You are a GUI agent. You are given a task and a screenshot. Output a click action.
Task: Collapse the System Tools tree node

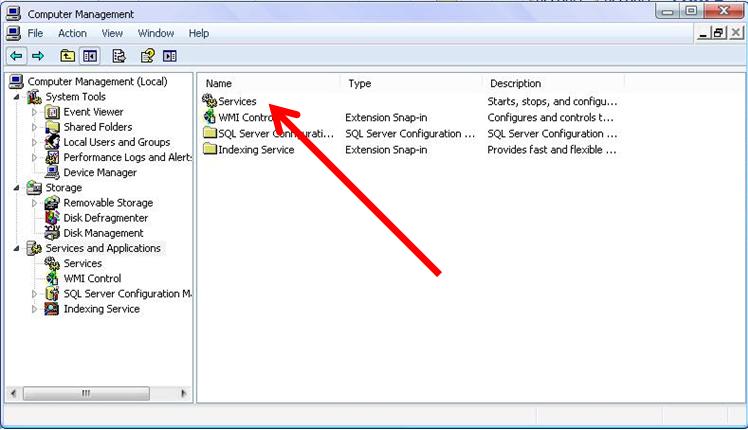(17, 97)
